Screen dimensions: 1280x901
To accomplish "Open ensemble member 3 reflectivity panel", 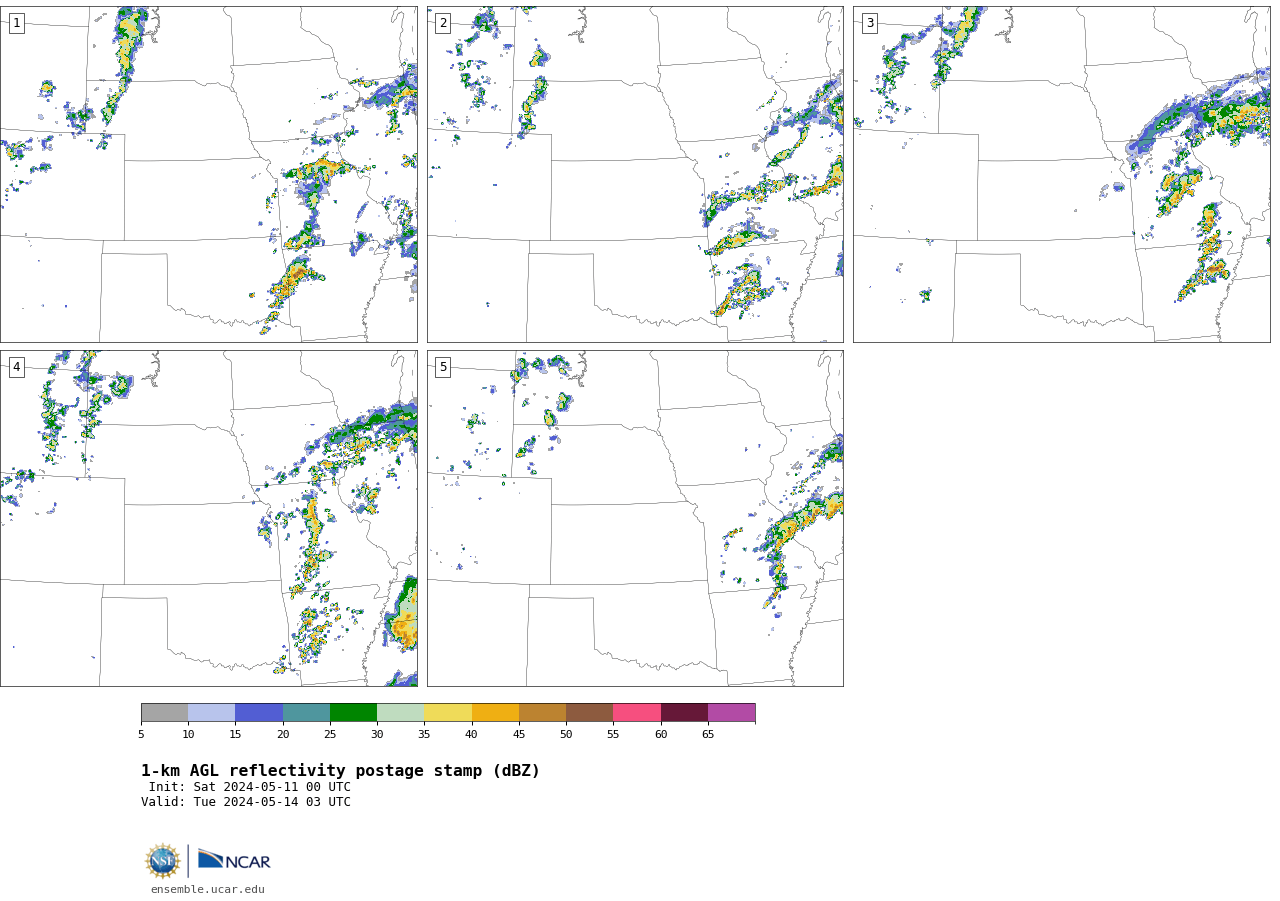I will click(1062, 174).
